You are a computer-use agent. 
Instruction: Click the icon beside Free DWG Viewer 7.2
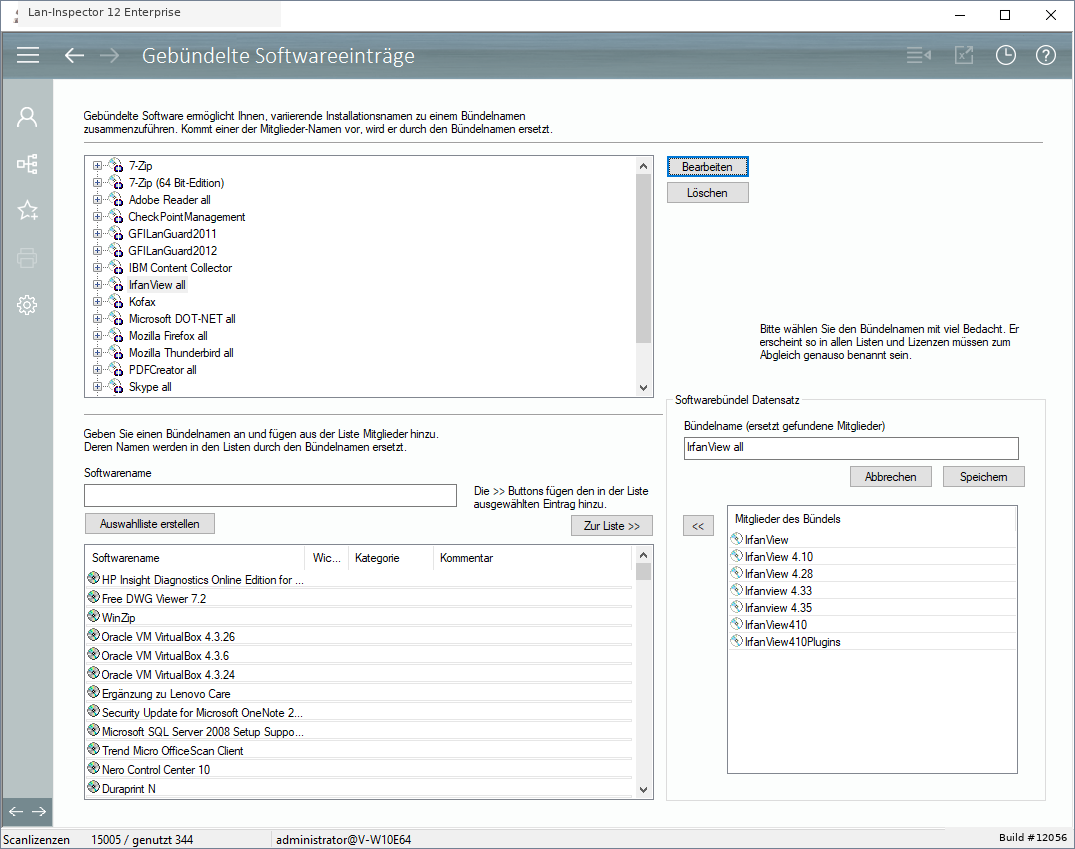click(94, 597)
